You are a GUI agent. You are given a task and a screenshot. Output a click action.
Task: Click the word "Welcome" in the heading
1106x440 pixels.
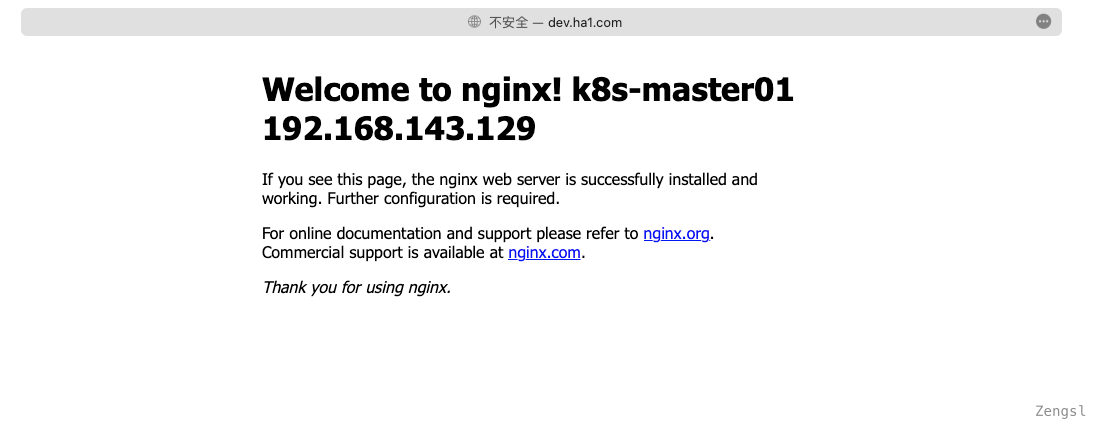335,90
